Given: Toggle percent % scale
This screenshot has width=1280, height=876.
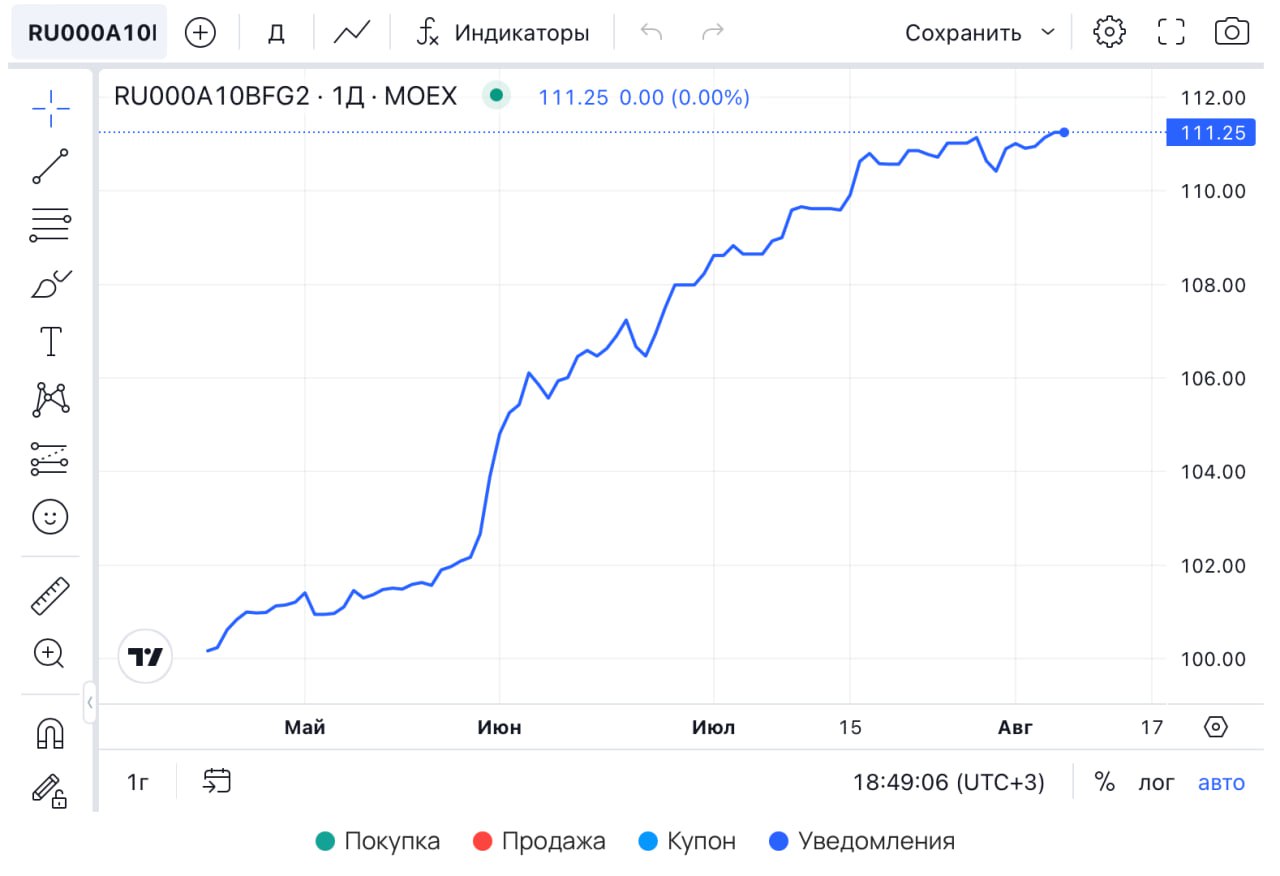Looking at the screenshot, I should (1105, 782).
